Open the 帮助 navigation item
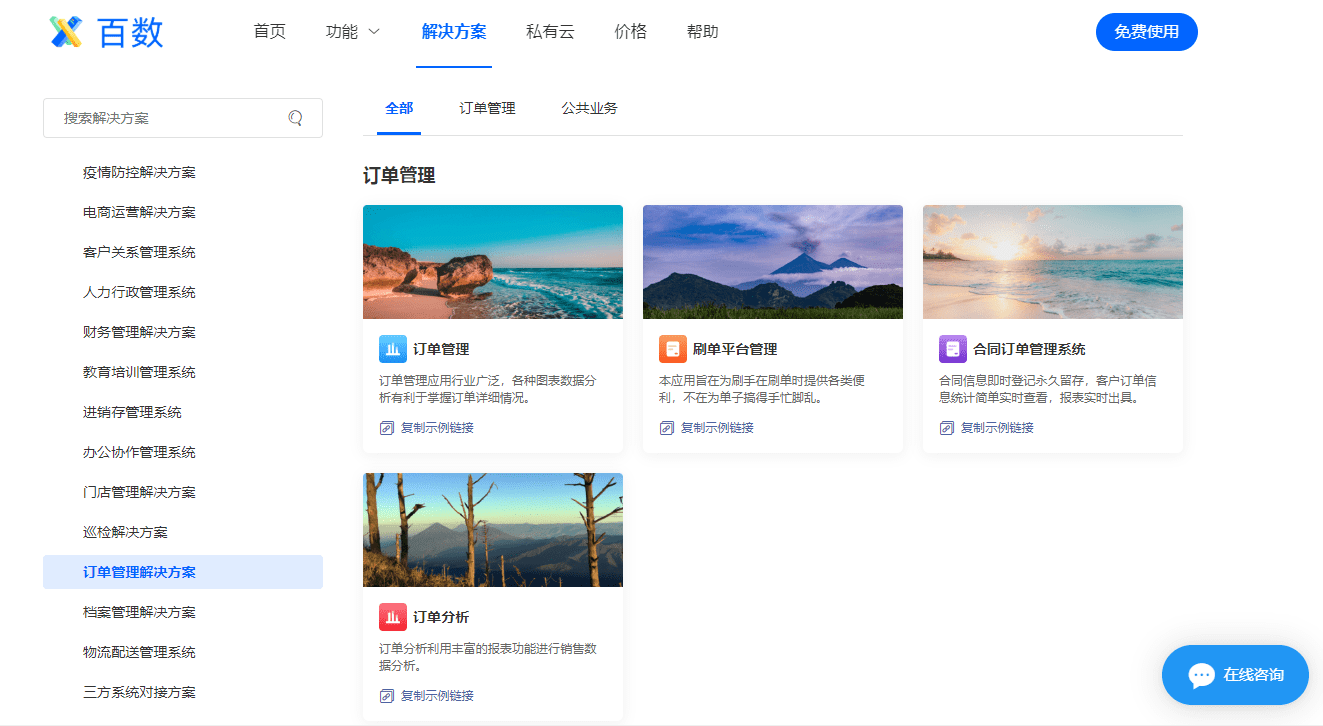The image size is (1323, 726). tap(703, 32)
